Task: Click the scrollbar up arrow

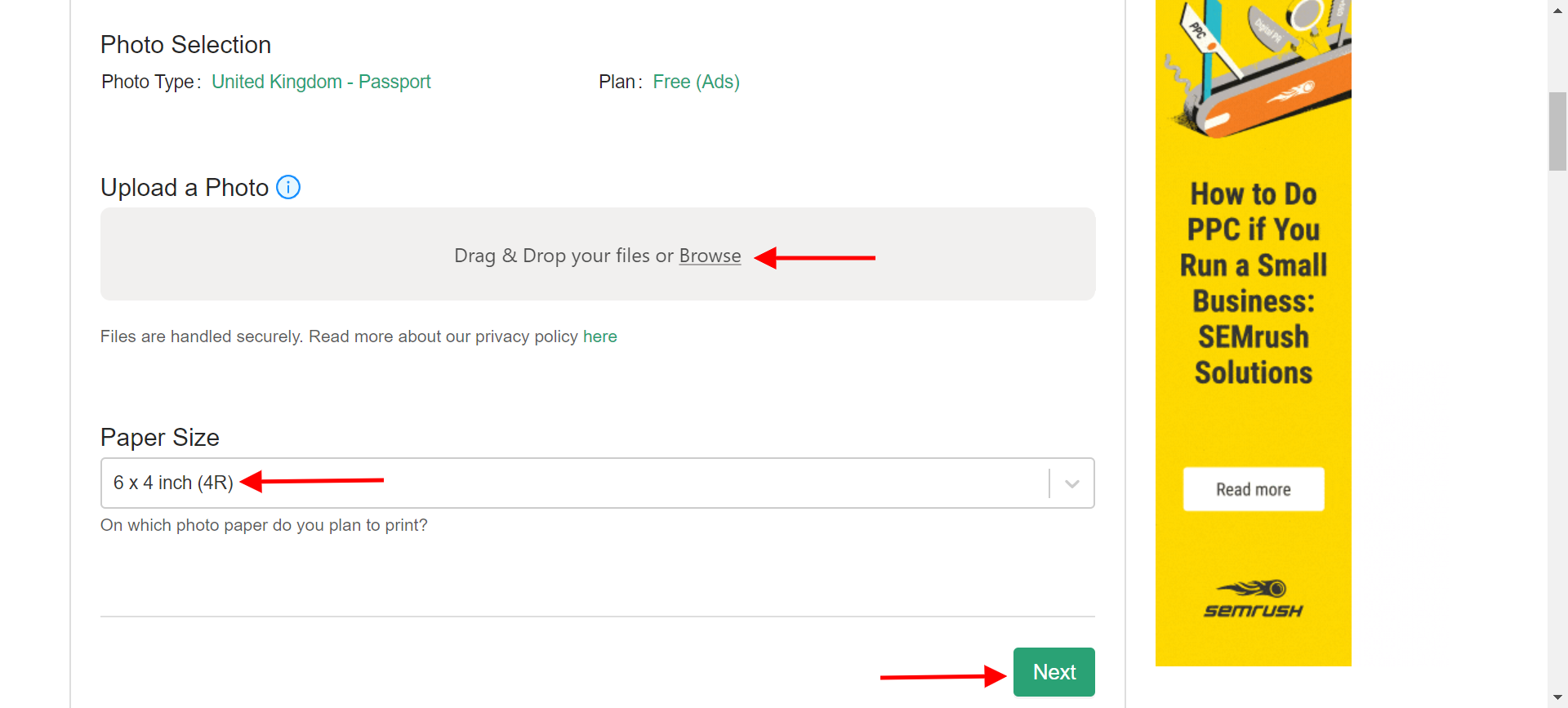Action: tap(1557, 11)
